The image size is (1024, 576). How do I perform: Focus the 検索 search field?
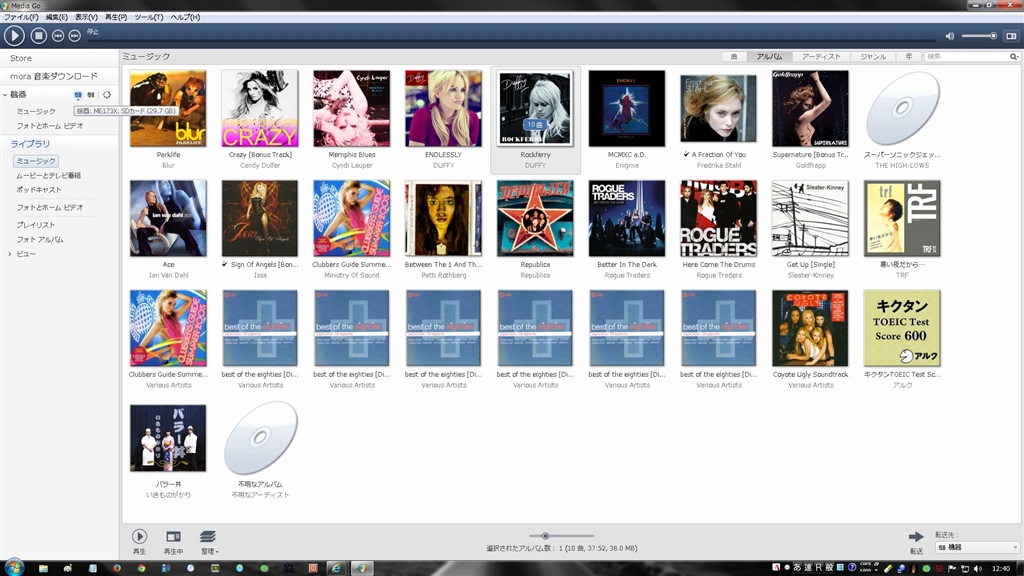pyautogui.click(x=967, y=57)
